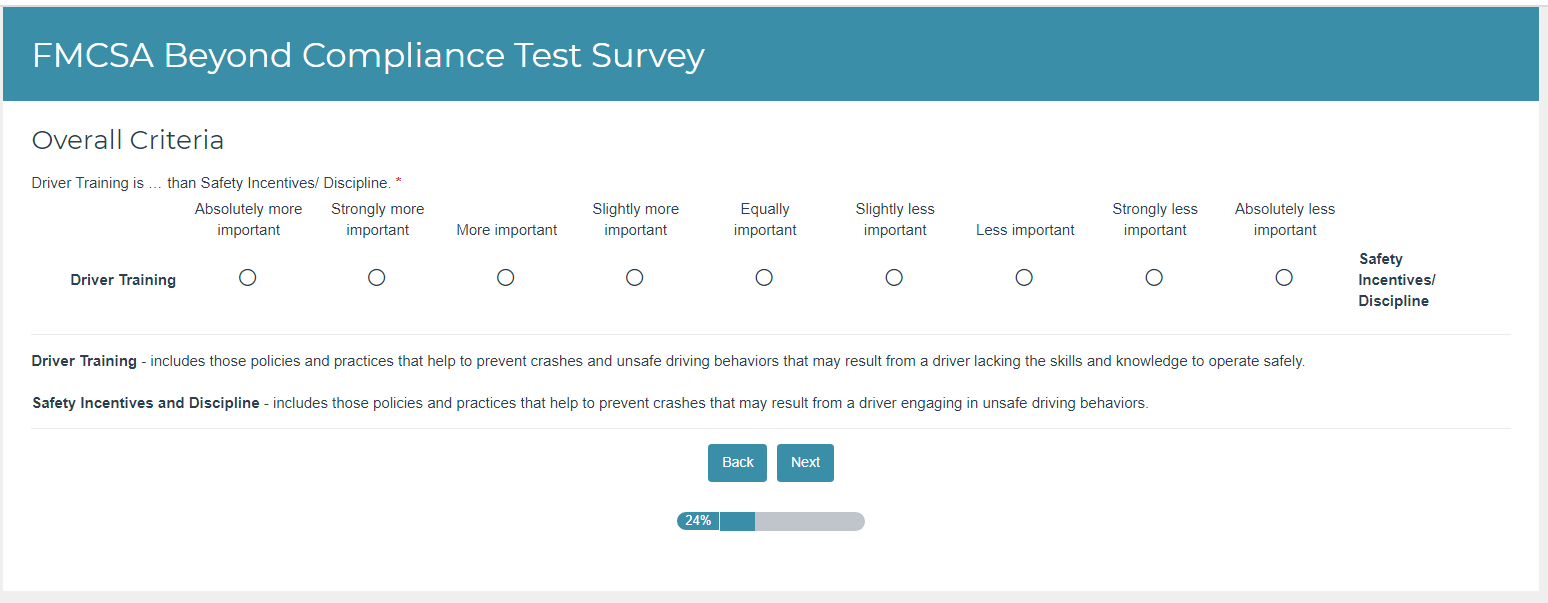The height and width of the screenshot is (603, 1548).
Task: Click the 24% progress badge
Action: pos(698,521)
